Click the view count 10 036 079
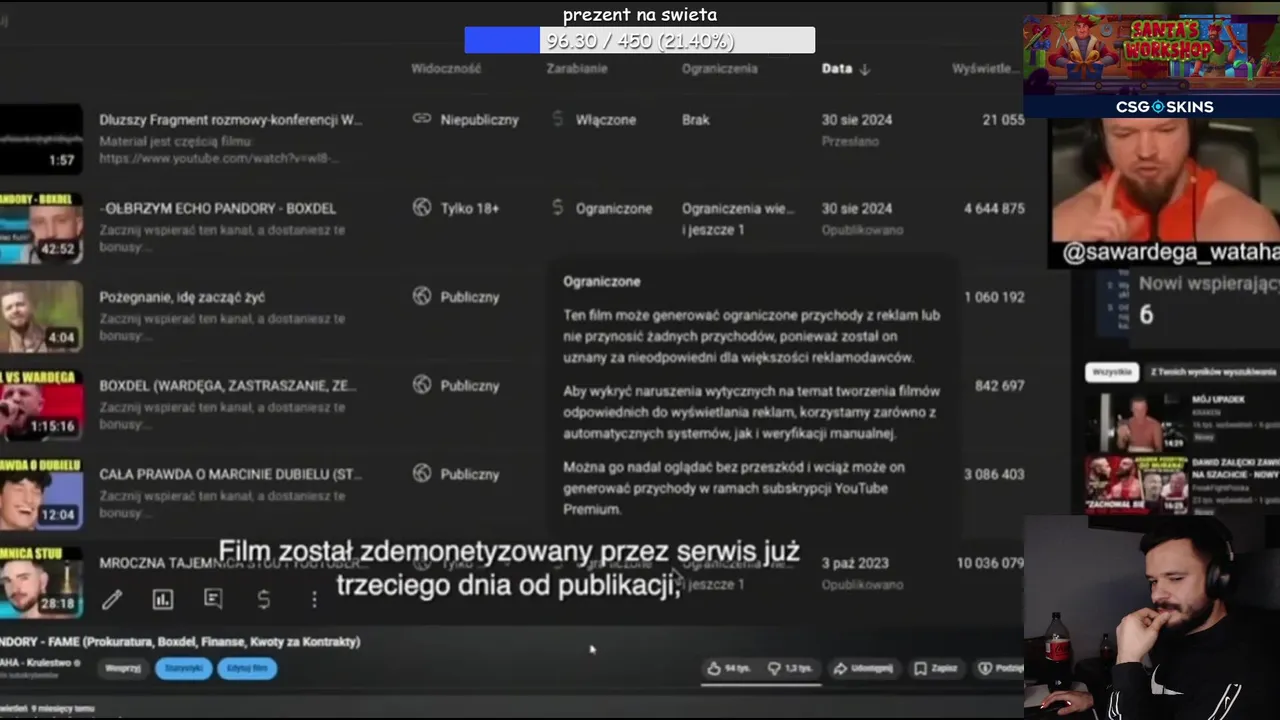Viewport: 1280px width, 720px height. pos(990,563)
